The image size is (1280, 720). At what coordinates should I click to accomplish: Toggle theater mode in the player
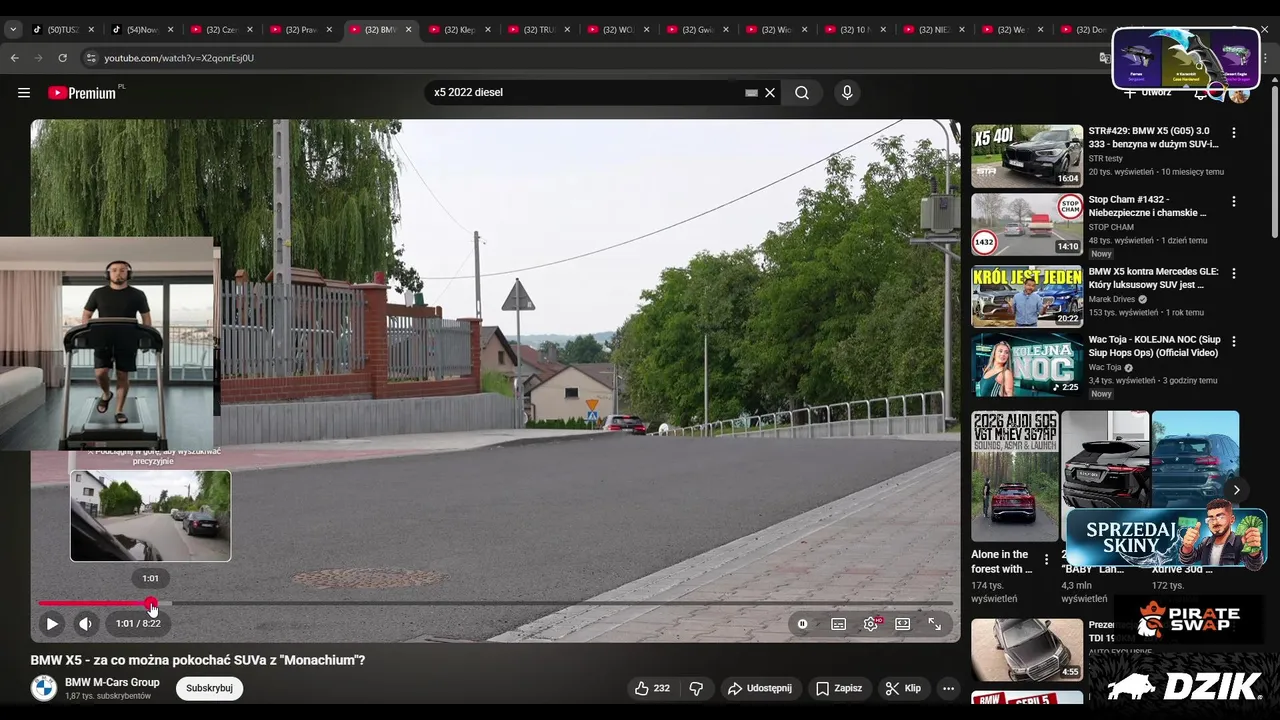[x=903, y=624]
